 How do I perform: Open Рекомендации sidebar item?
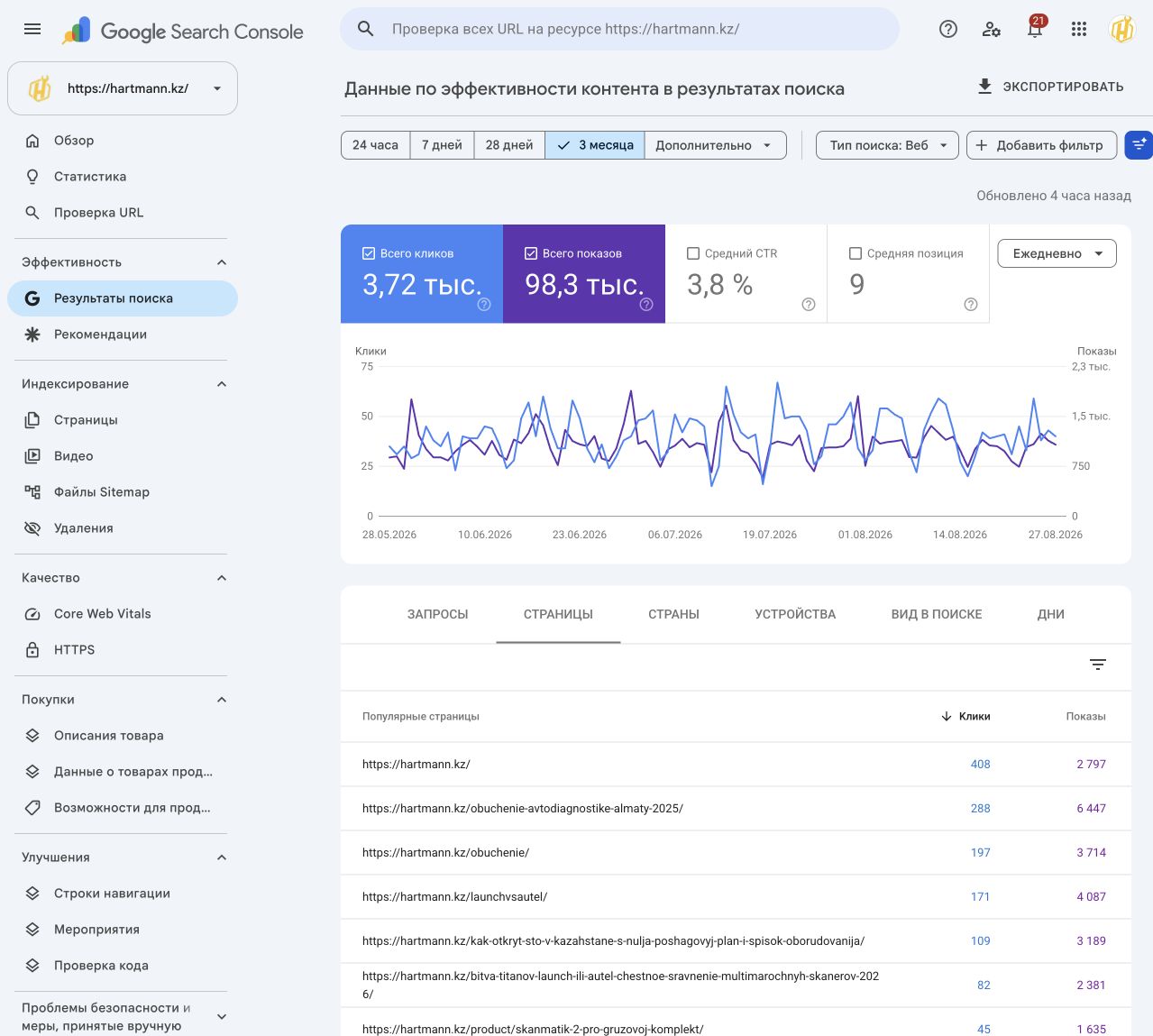click(x=123, y=335)
